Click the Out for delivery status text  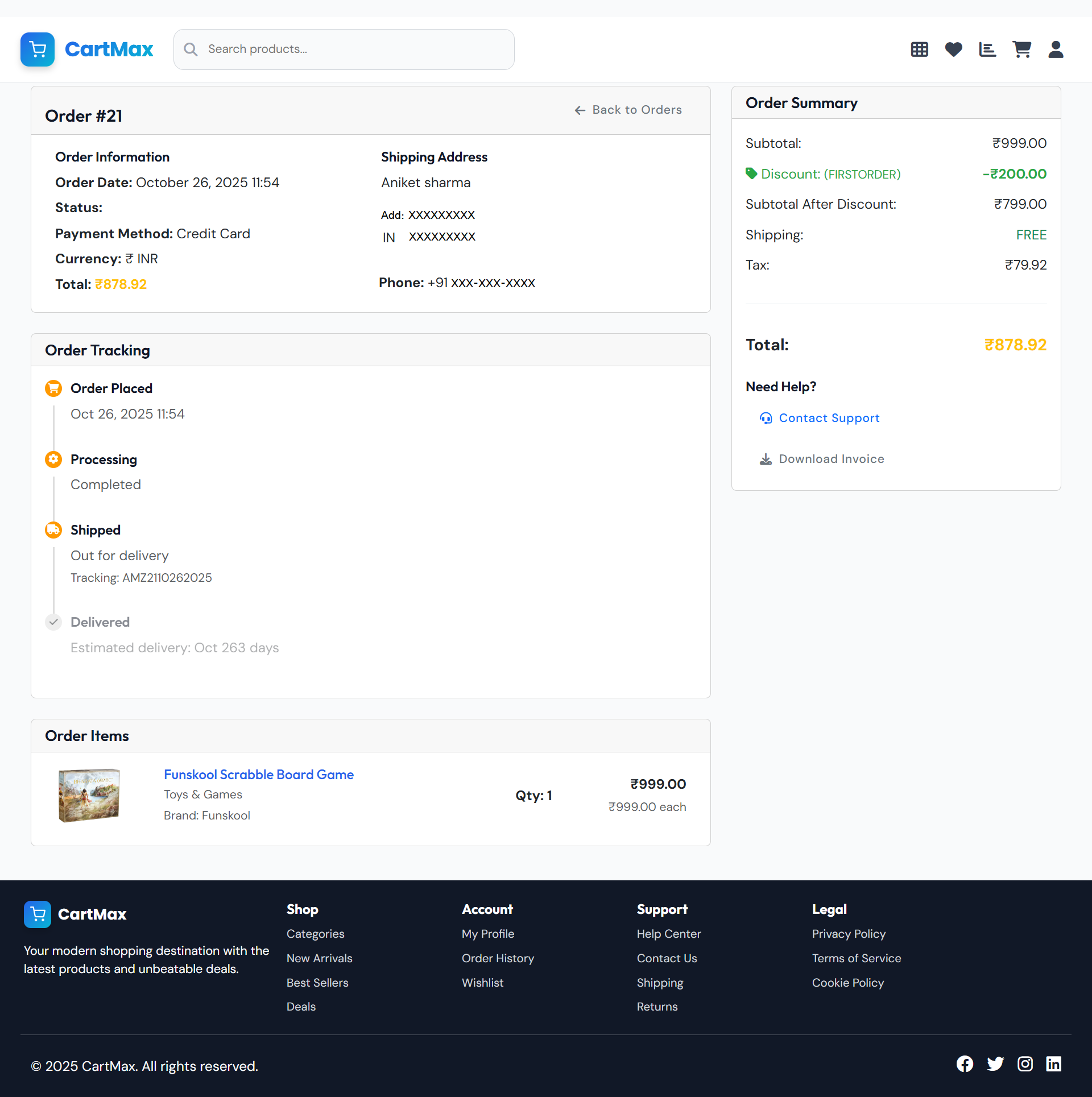[119, 556]
